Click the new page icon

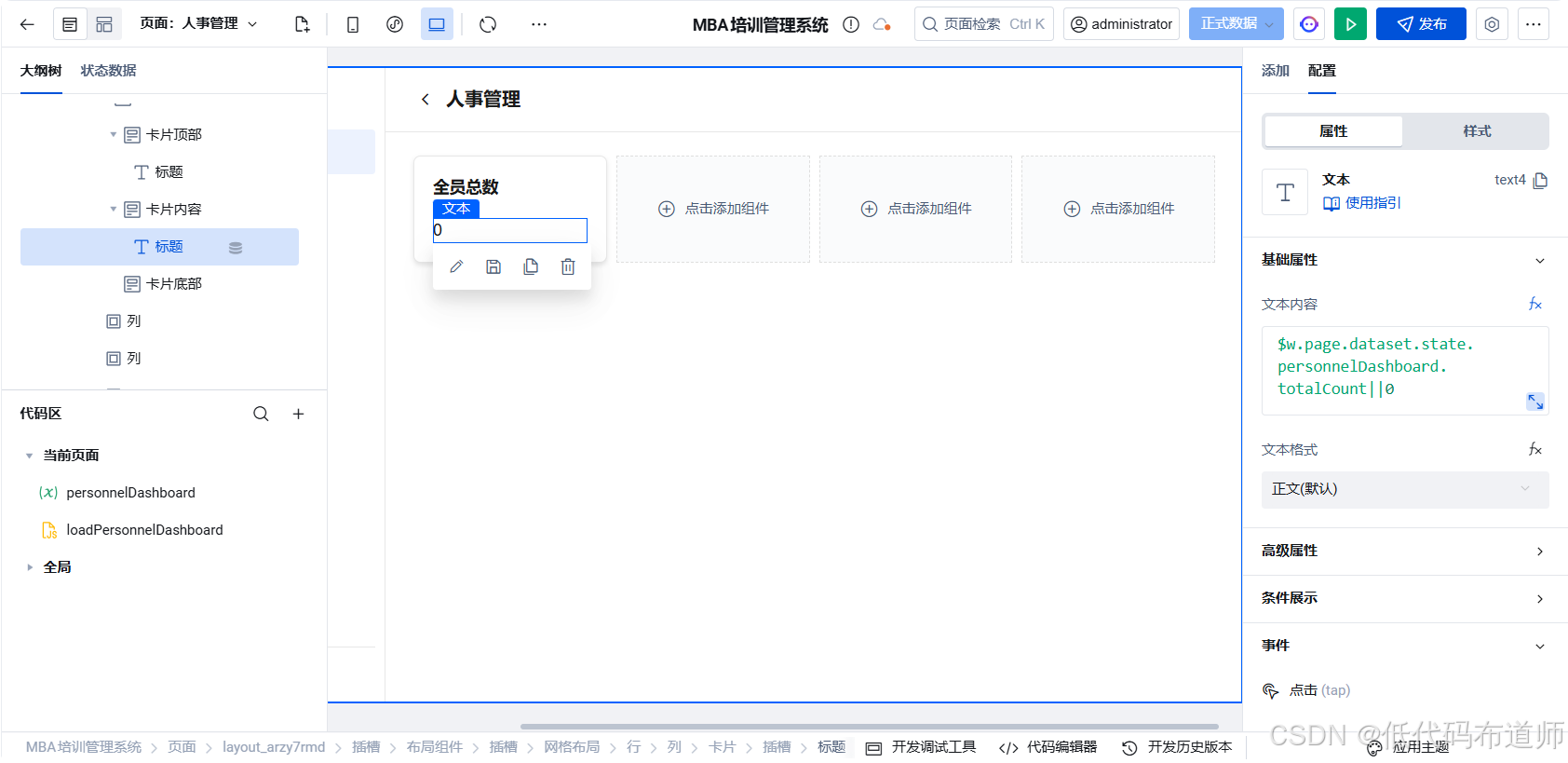302,24
